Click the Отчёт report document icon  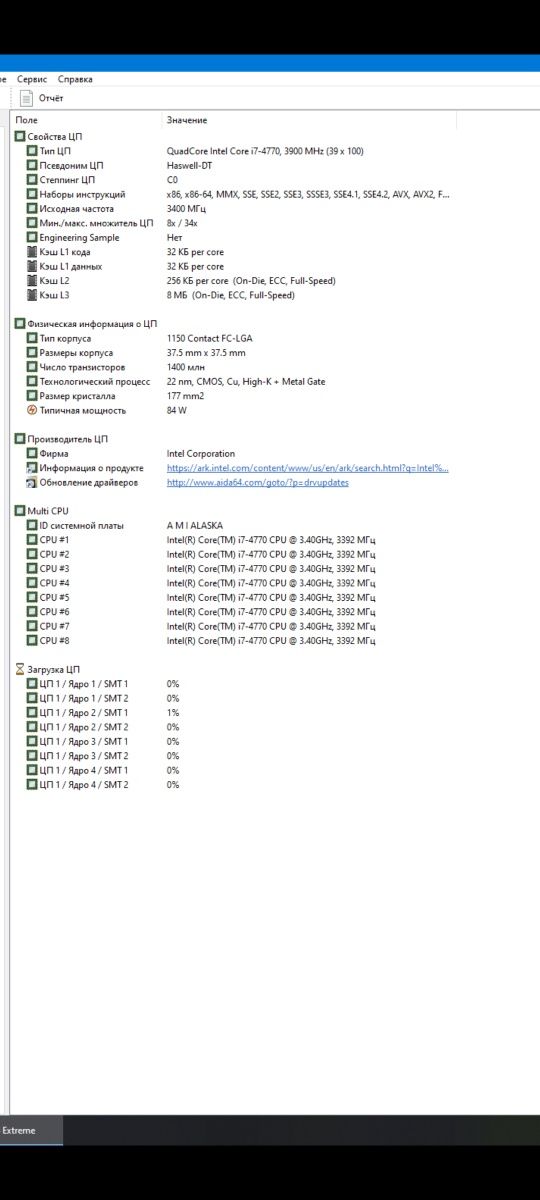pos(27,98)
